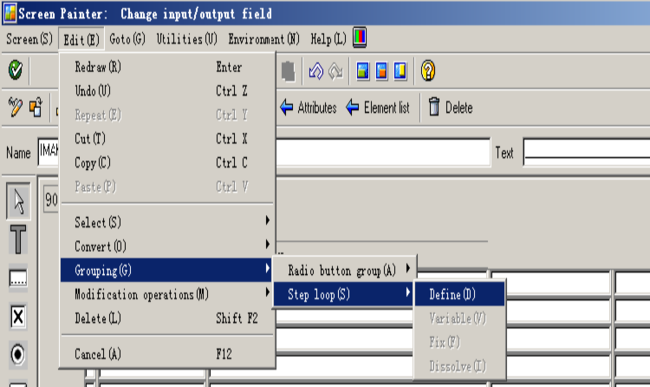Open the Environment(N) menu
Viewport: 650px width, 387px height.
264,39
